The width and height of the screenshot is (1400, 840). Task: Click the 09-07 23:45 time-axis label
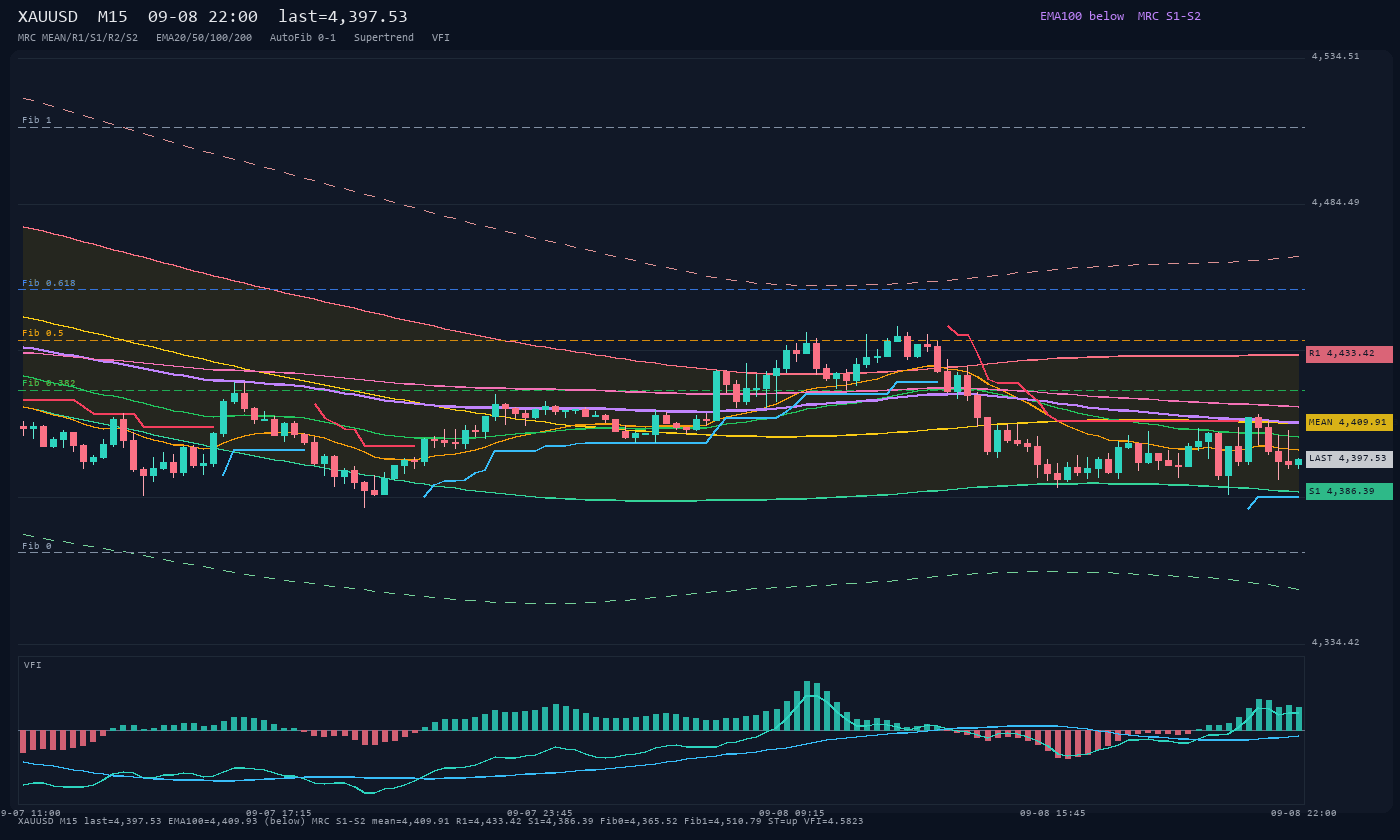[x=540, y=813]
